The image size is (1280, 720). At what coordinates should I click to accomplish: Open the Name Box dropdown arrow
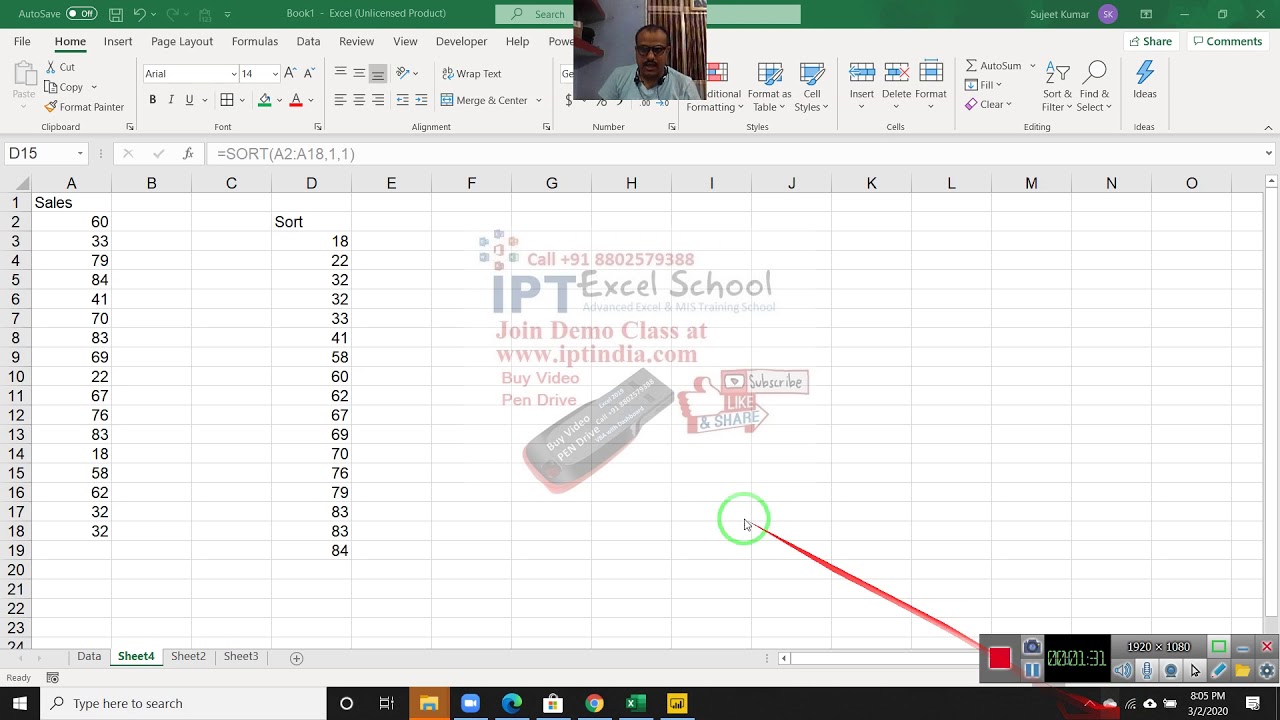coord(79,154)
